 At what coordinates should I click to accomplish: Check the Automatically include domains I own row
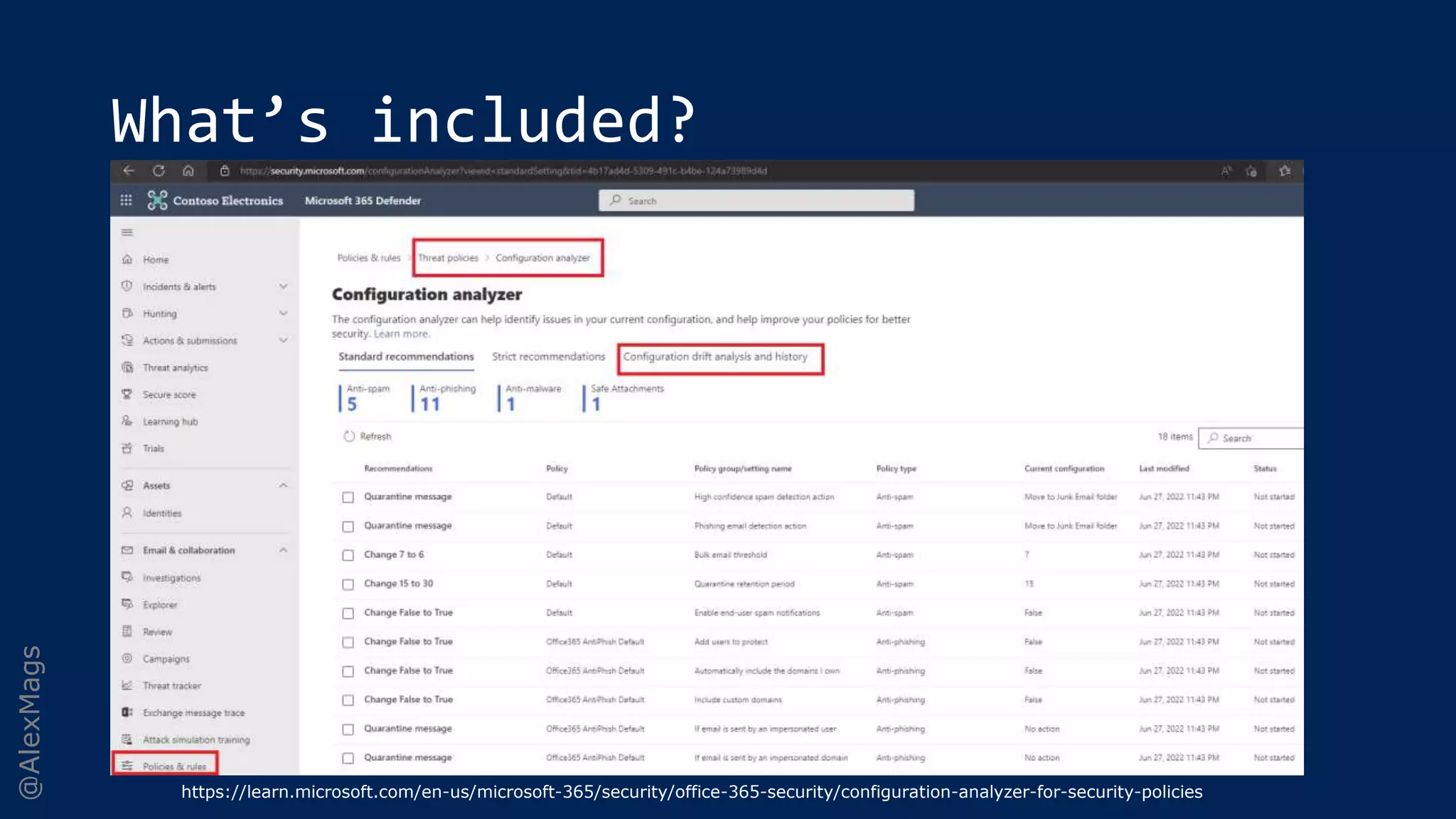(348, 672)
